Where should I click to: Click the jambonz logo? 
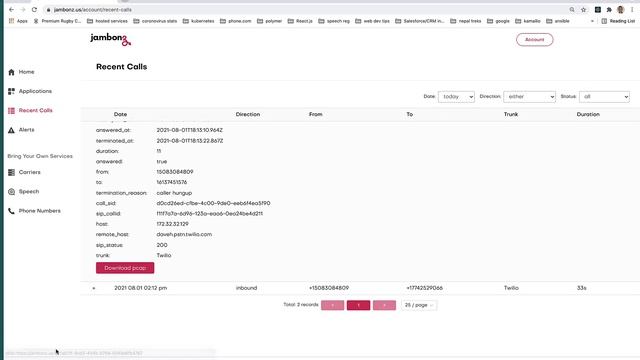pyautogui.click(x=111, y=39)
